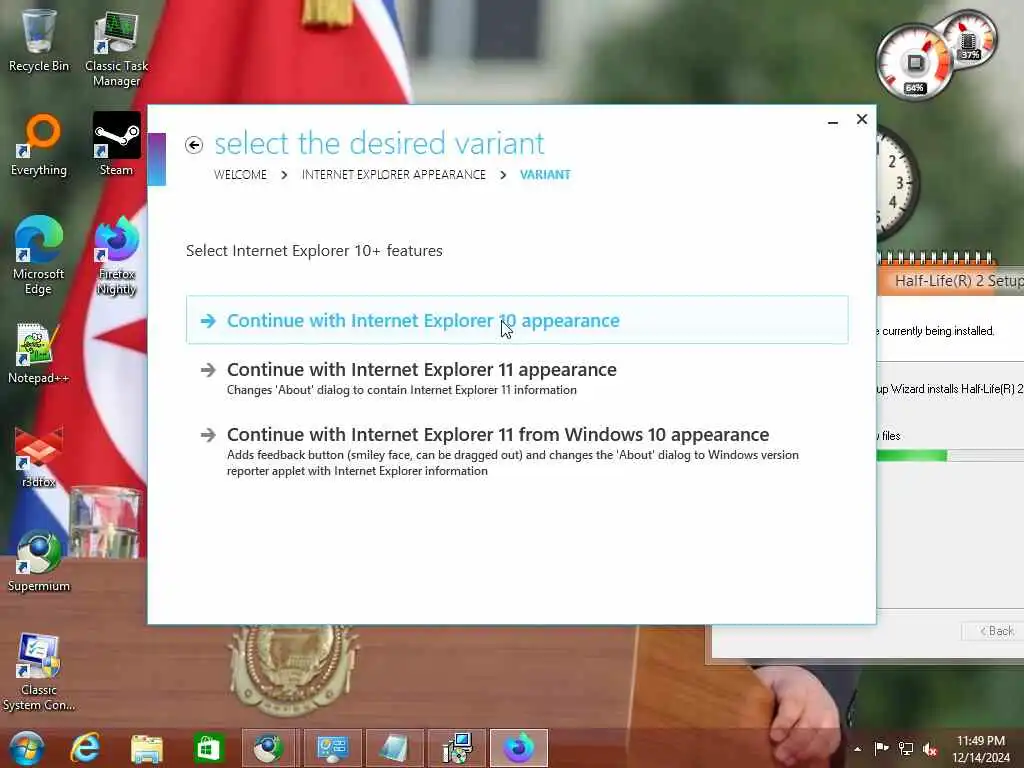Image resolution: width=1024 pixels, height=768 pixels.
Task: Switch to Firefox Nightly taskbar button
Action: click(519, 748)
